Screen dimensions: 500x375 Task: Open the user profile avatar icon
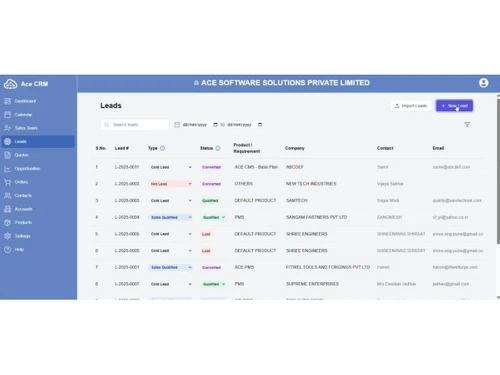point(484,83)
